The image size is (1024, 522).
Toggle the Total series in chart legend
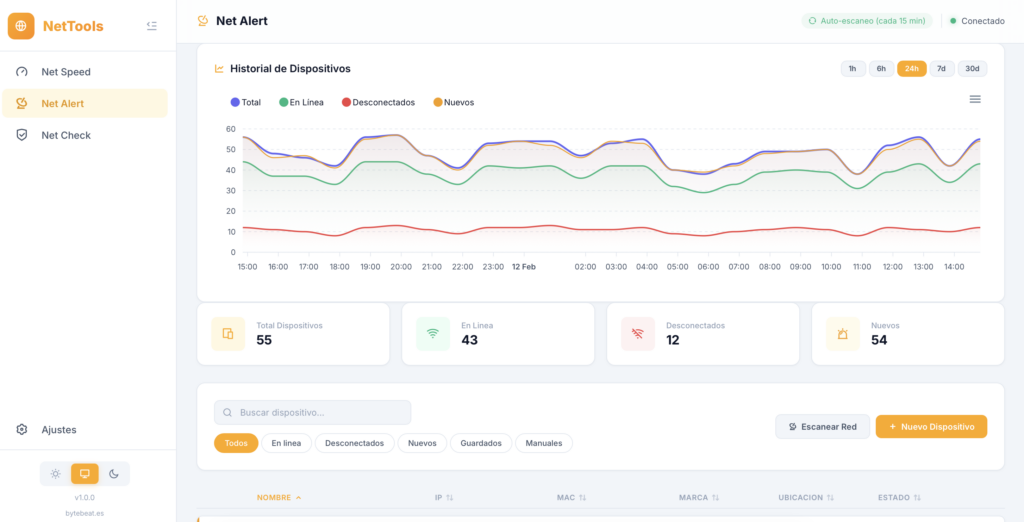[246, 102]
